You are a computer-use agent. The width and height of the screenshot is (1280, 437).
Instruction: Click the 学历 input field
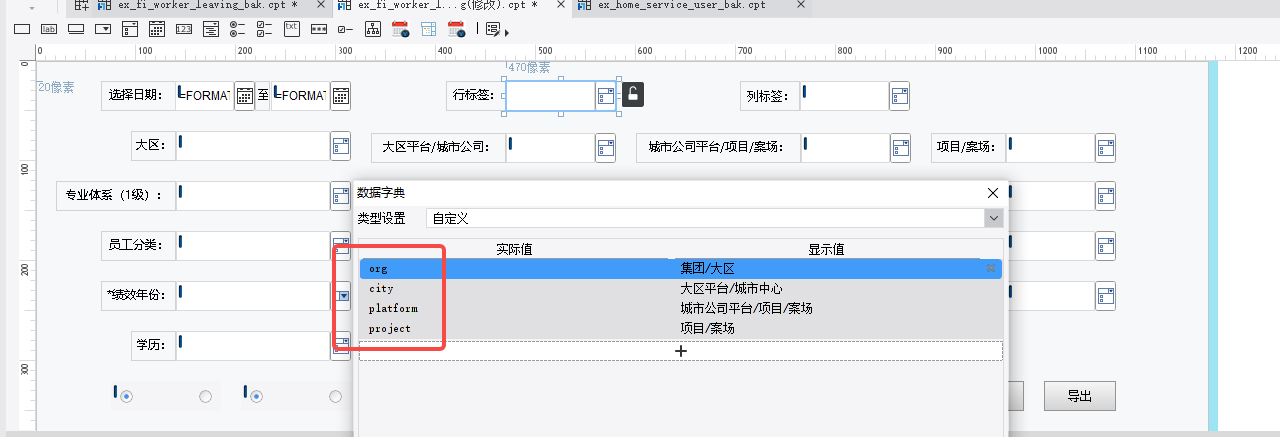(253, 346)
